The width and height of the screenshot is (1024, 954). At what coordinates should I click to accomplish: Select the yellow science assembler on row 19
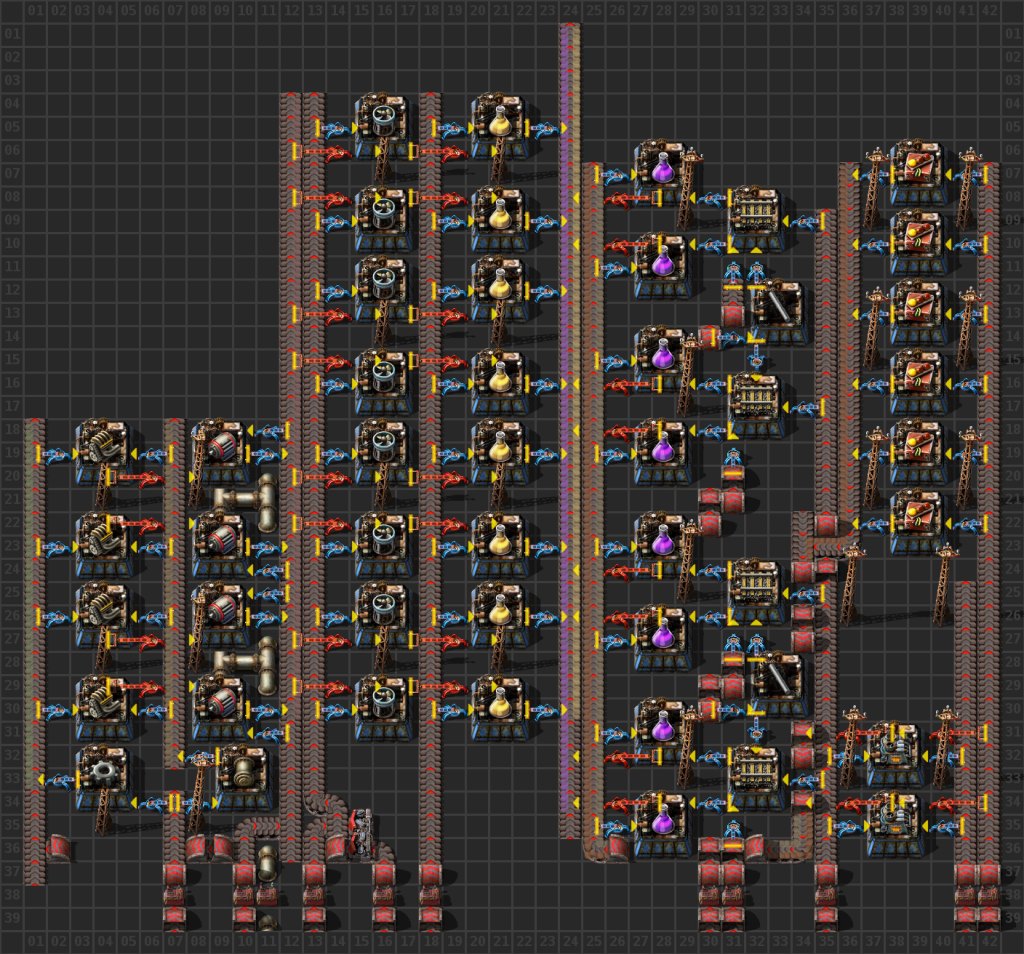pyautogui.click(x=500, y=453)
